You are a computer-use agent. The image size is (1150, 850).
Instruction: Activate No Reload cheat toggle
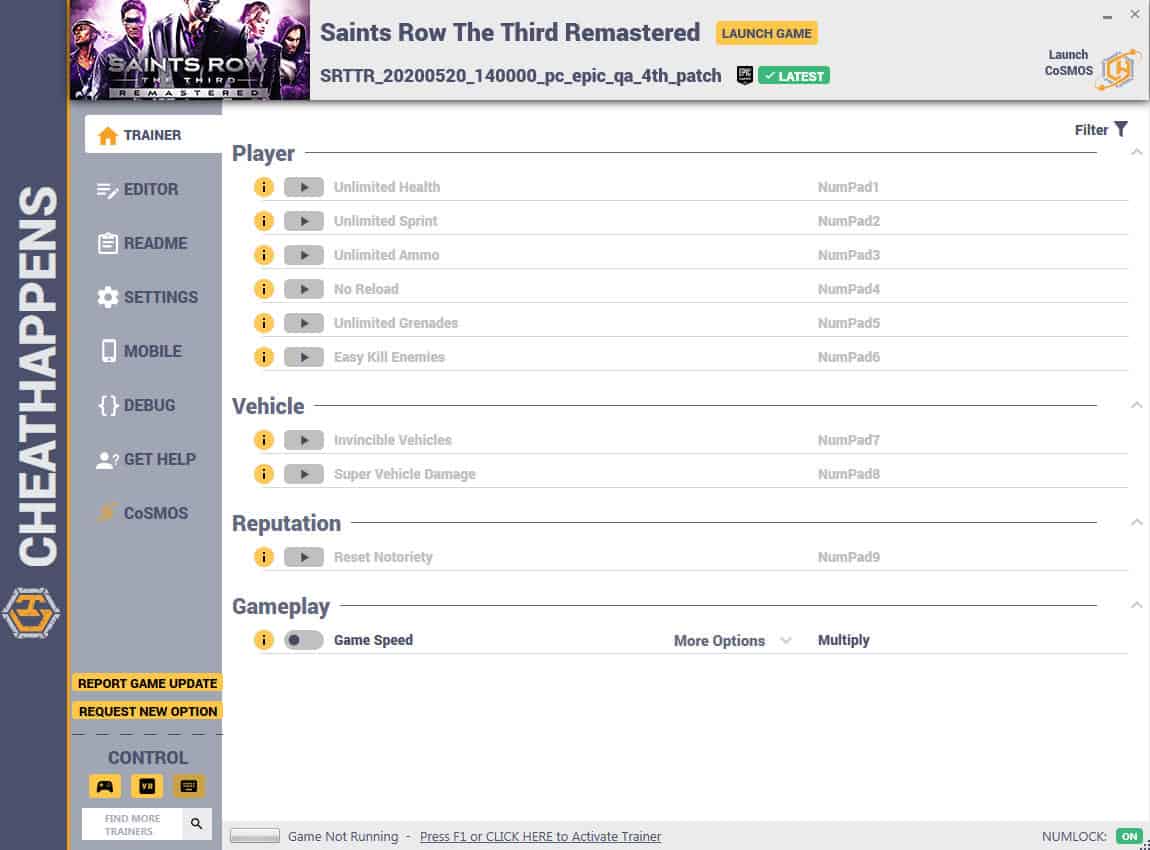[x=304, y=289]
